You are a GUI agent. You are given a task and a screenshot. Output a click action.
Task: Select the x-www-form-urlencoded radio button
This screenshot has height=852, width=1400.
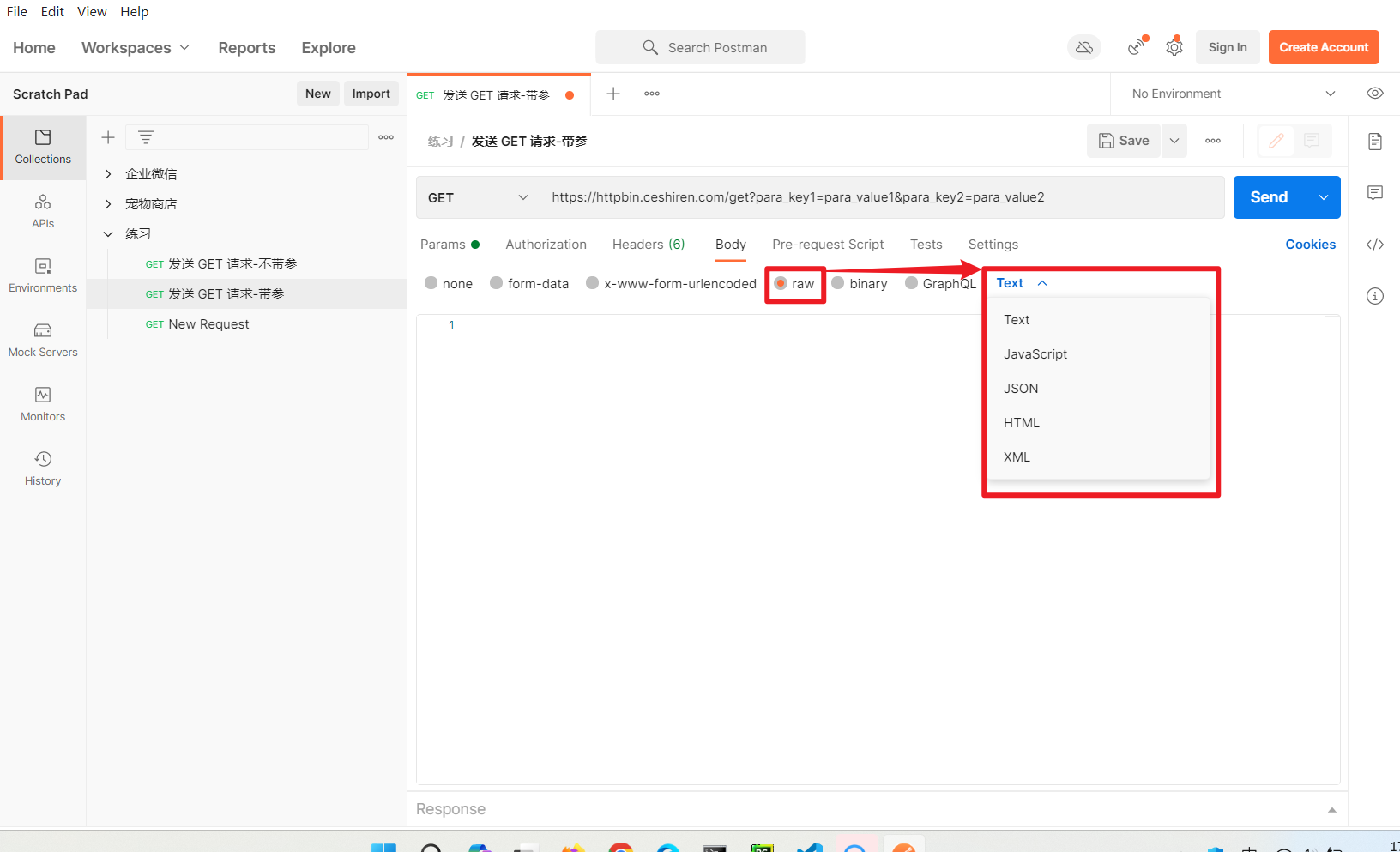click(x=592, y=283)
